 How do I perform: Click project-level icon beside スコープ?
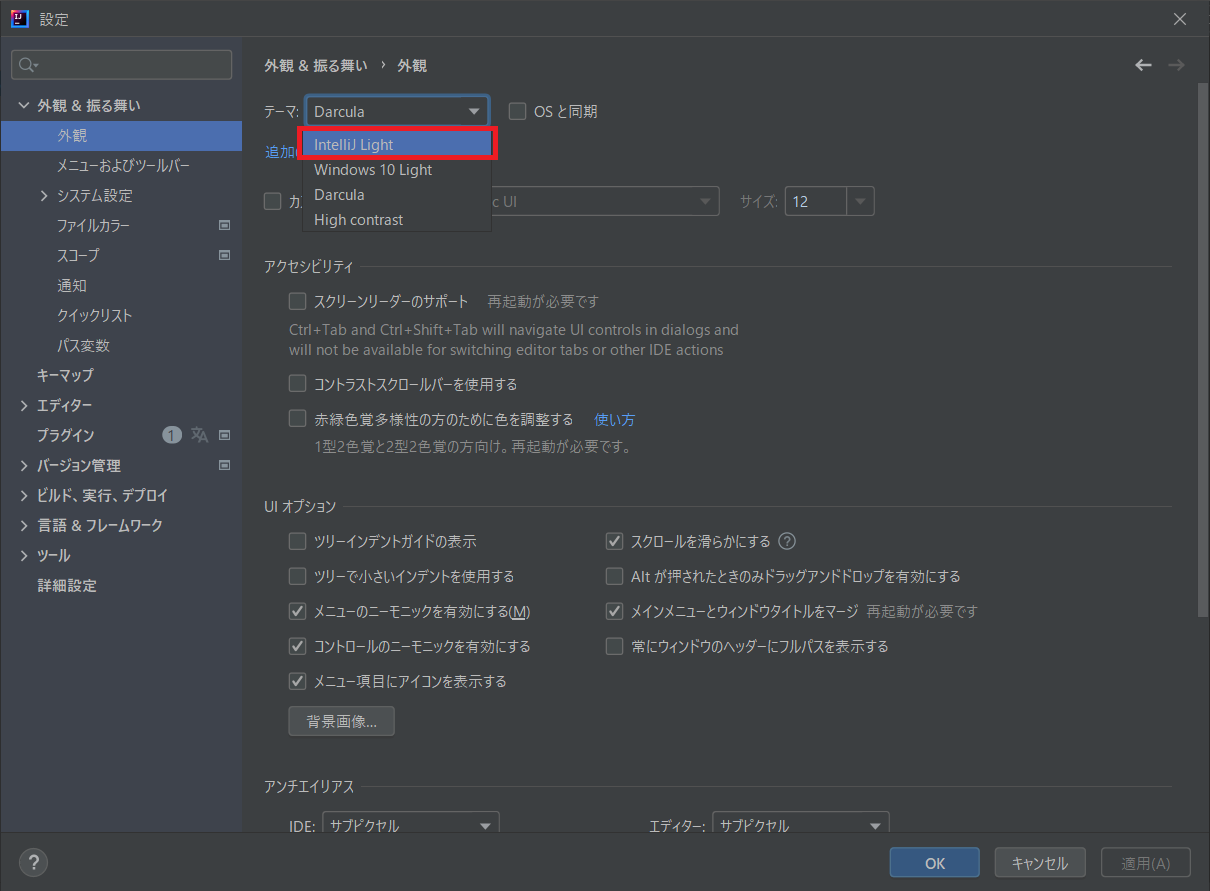coord(224,256)
